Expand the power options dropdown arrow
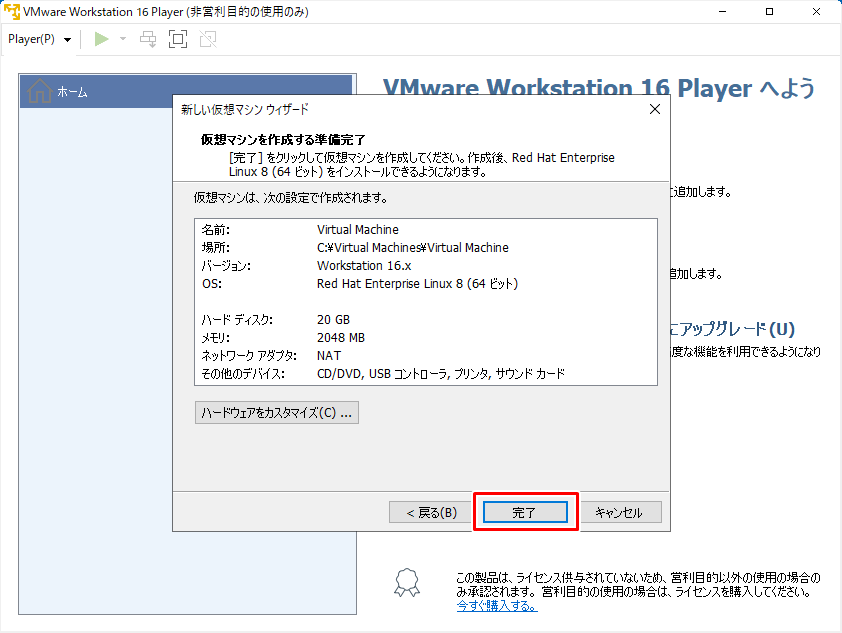842x633 pixels. coord(123,39)
